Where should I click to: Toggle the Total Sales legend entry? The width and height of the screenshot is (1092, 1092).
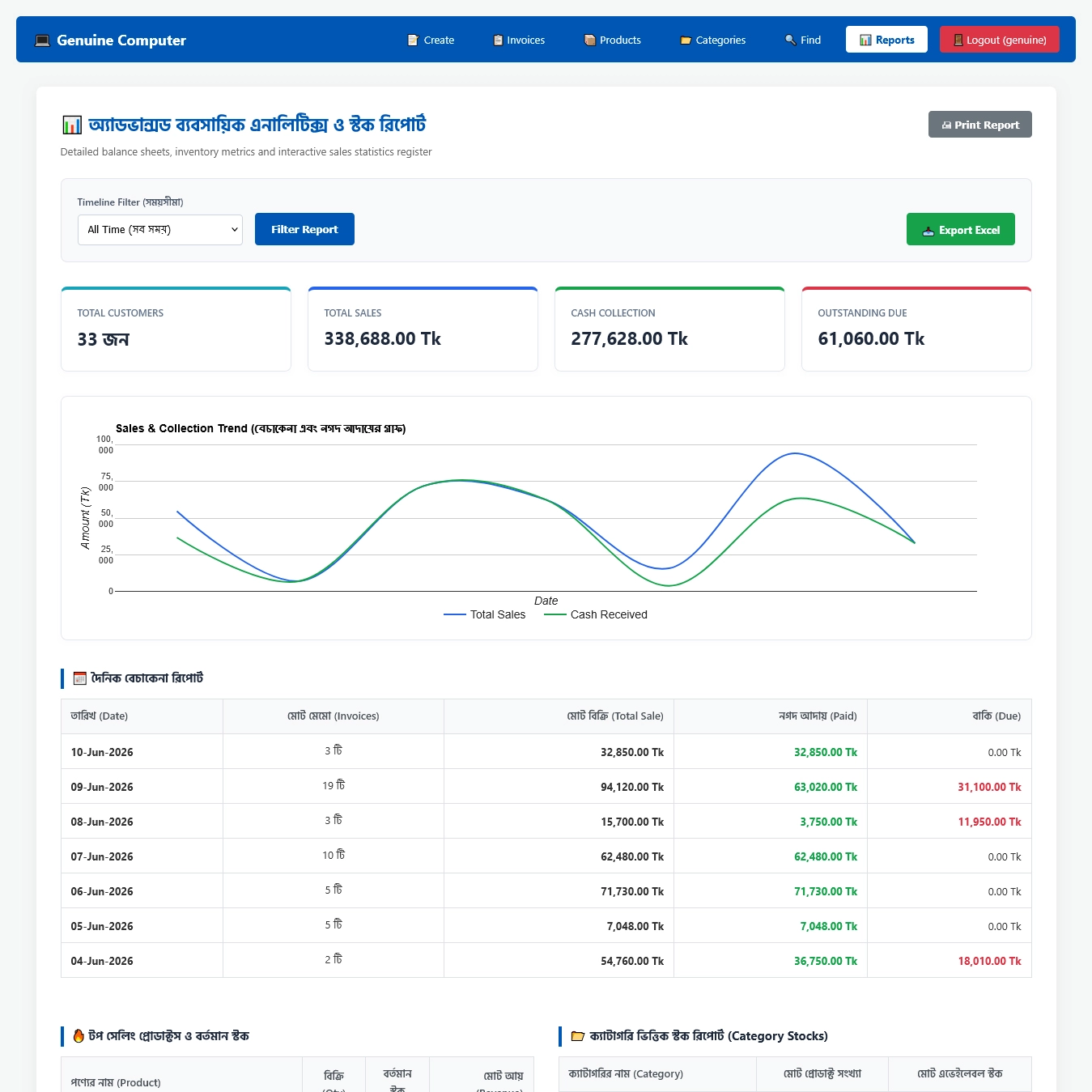click(x=485, y=615)
